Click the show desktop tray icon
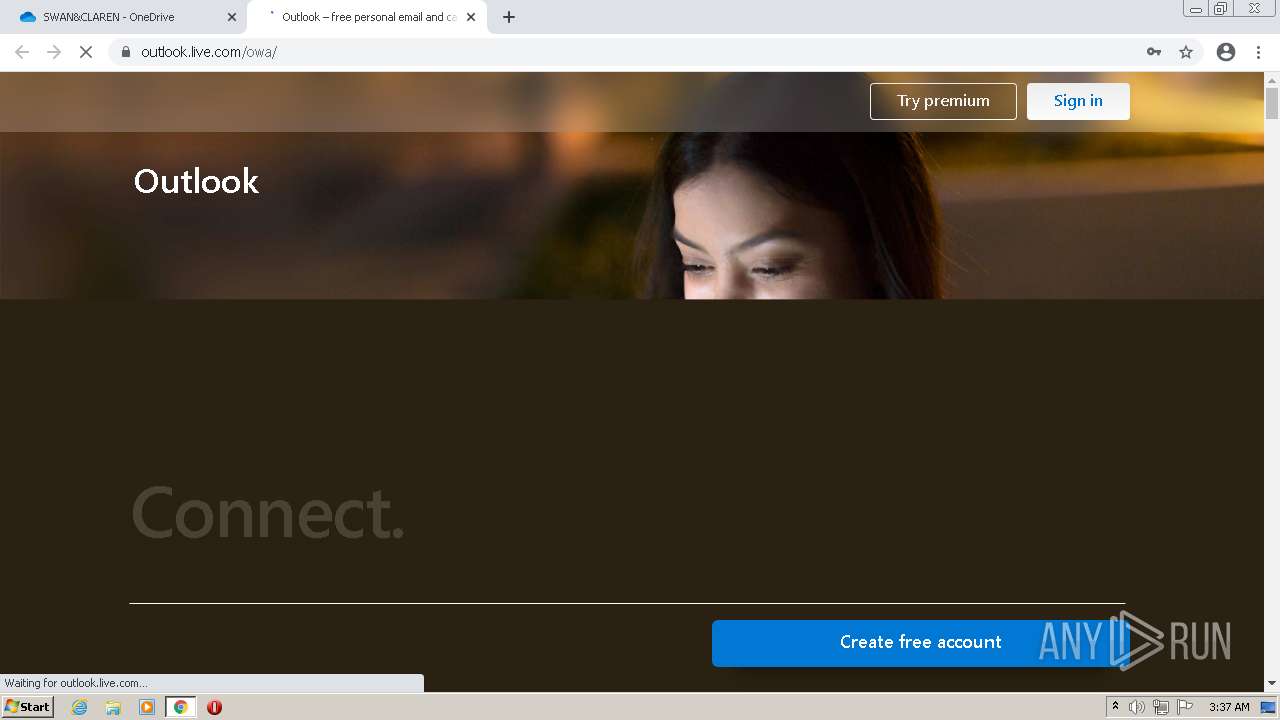 [x=1268, y=707]
